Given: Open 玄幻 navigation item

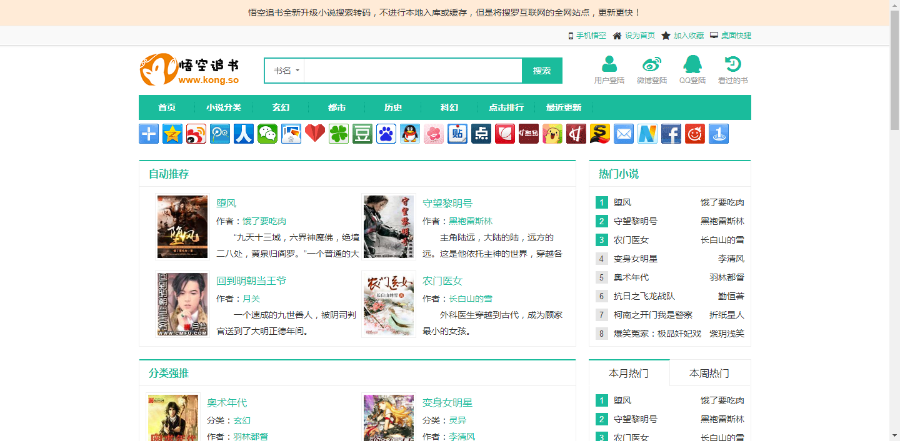Looking at the screenshot, I should click(281, 107).
